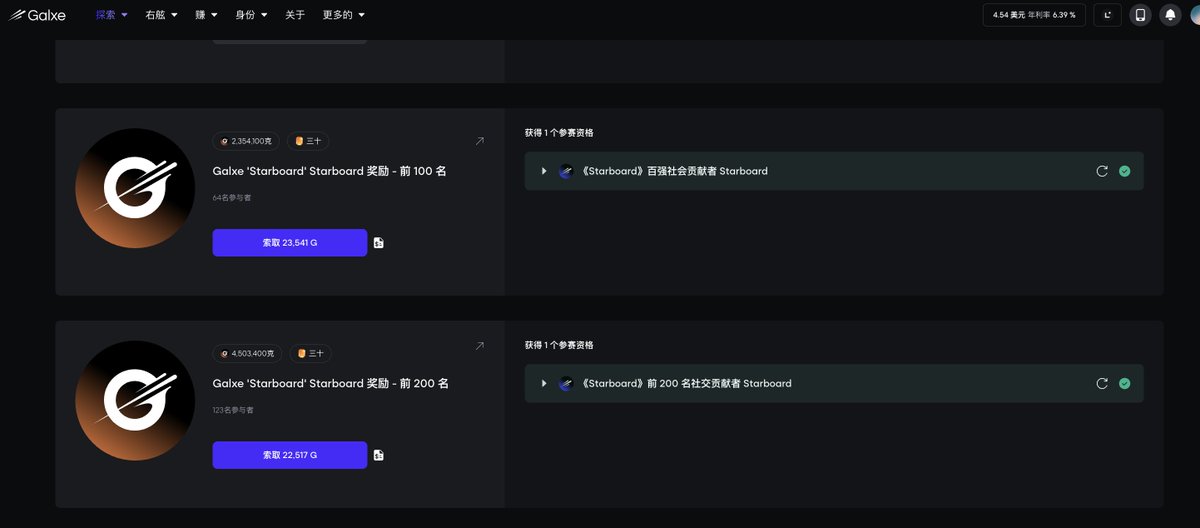Open external link arrow for Top 100 reward
The height and width of the screenshot is (528, 1200).
pos(479,142)
